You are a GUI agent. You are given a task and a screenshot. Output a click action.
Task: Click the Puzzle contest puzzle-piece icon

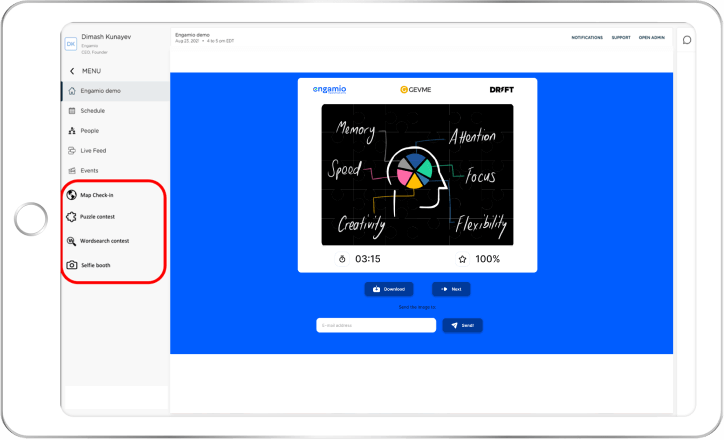[x=71, y=216]
